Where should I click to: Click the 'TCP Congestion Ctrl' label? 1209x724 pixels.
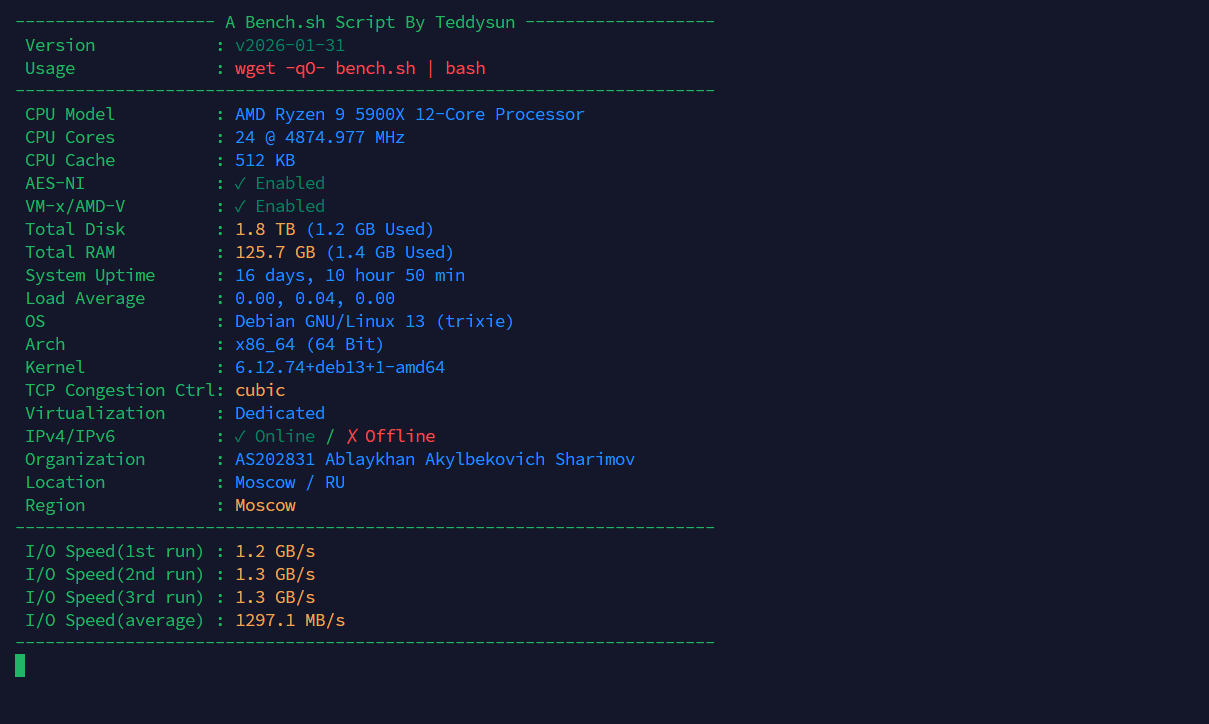[120, 390]
